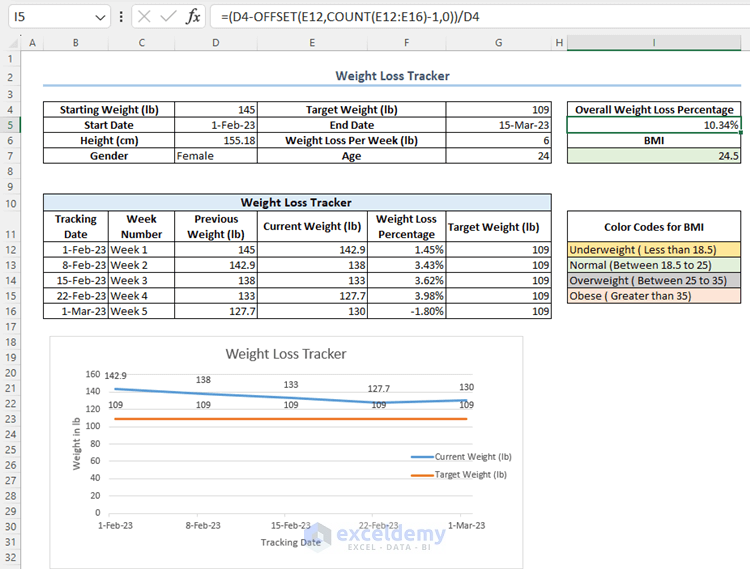Click the blue Current Weight legend marker

click(x=421, y=456)
